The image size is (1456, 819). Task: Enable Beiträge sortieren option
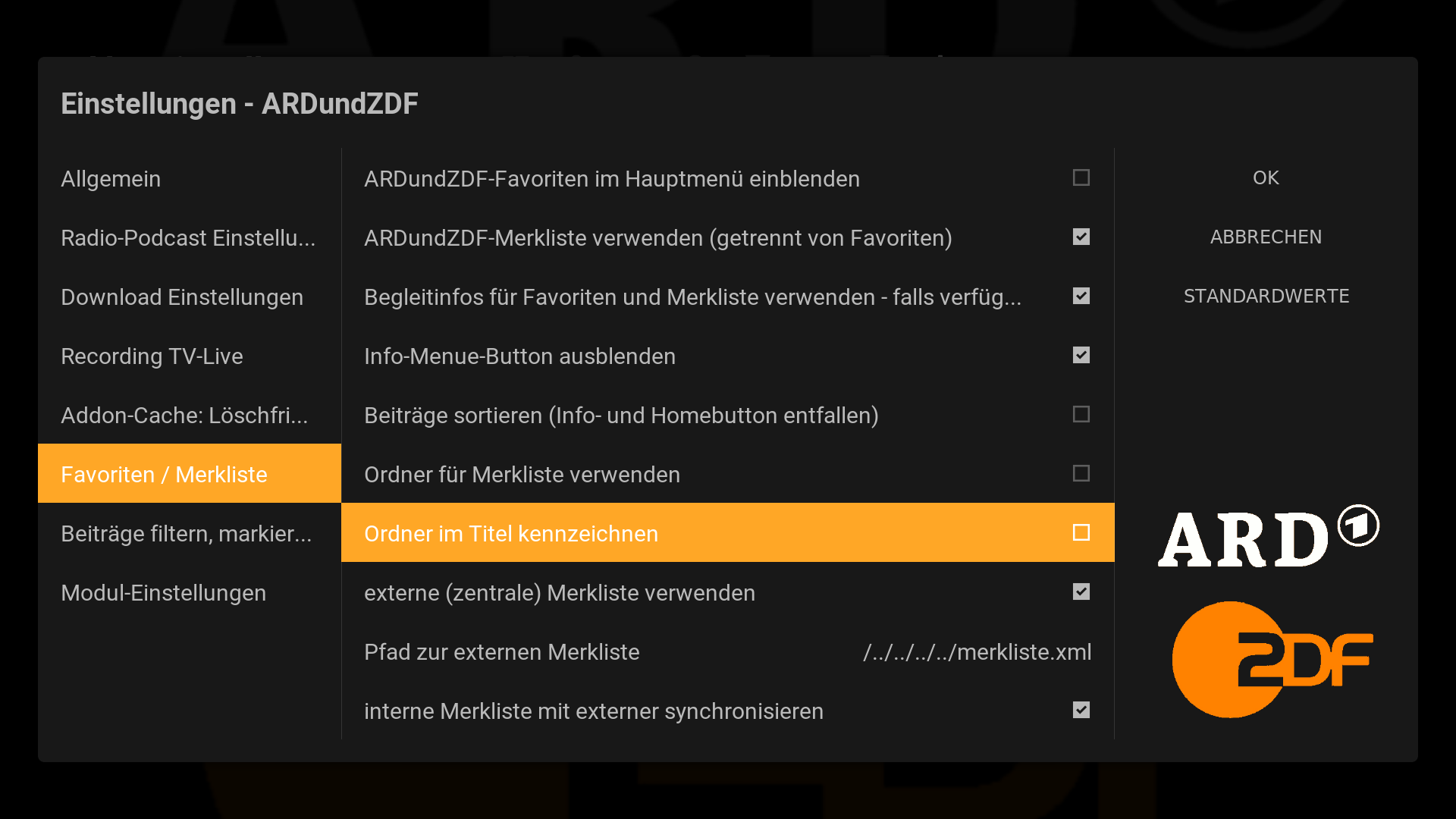1081,414
